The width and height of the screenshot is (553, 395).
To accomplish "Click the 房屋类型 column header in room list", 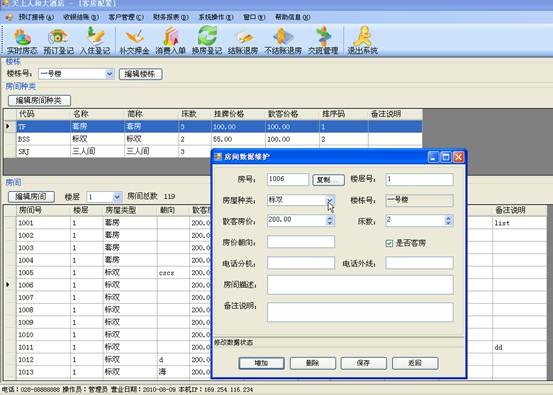I will click(130, 211).
